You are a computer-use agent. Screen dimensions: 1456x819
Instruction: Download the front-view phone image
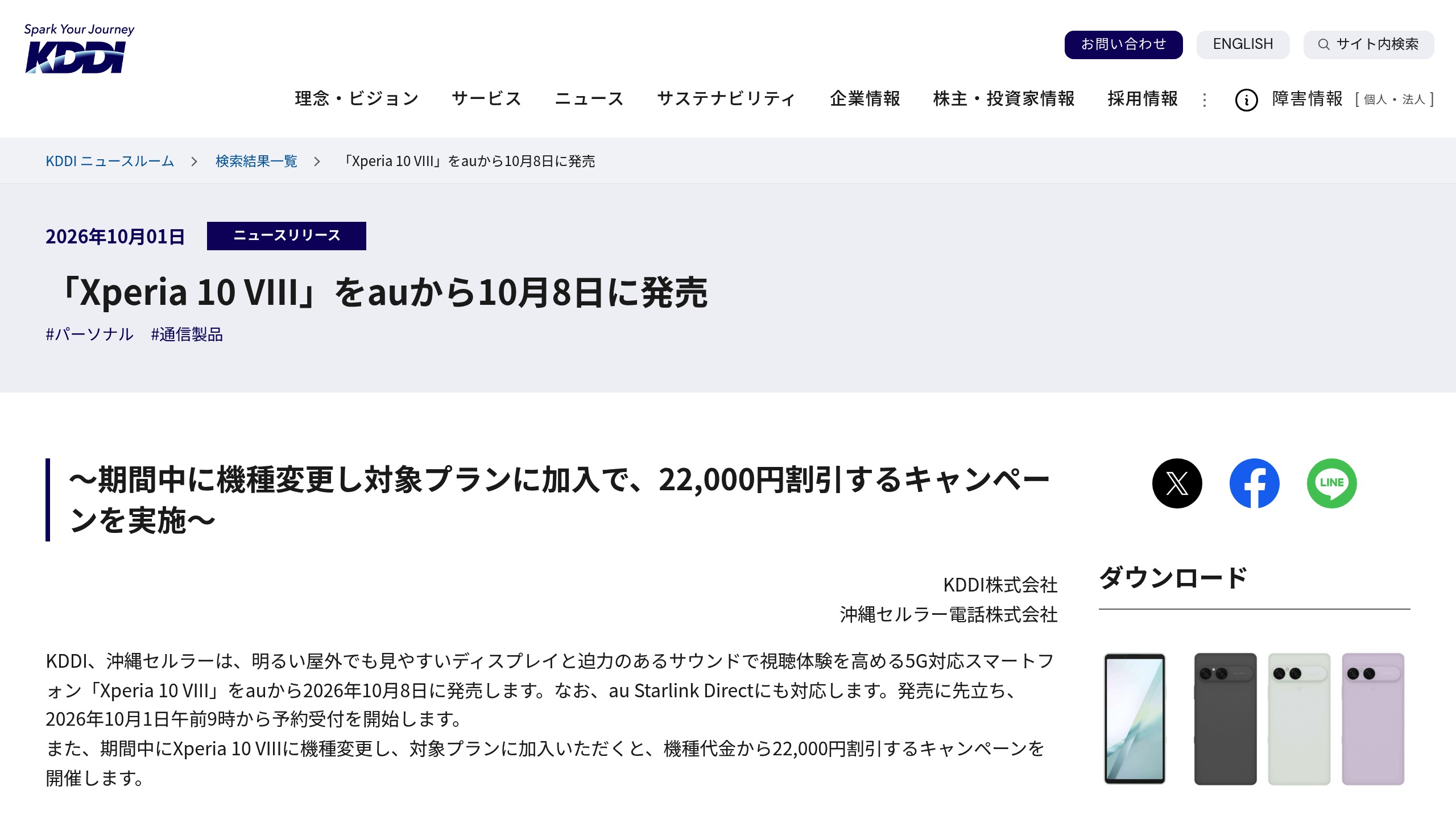(1135, 719)
